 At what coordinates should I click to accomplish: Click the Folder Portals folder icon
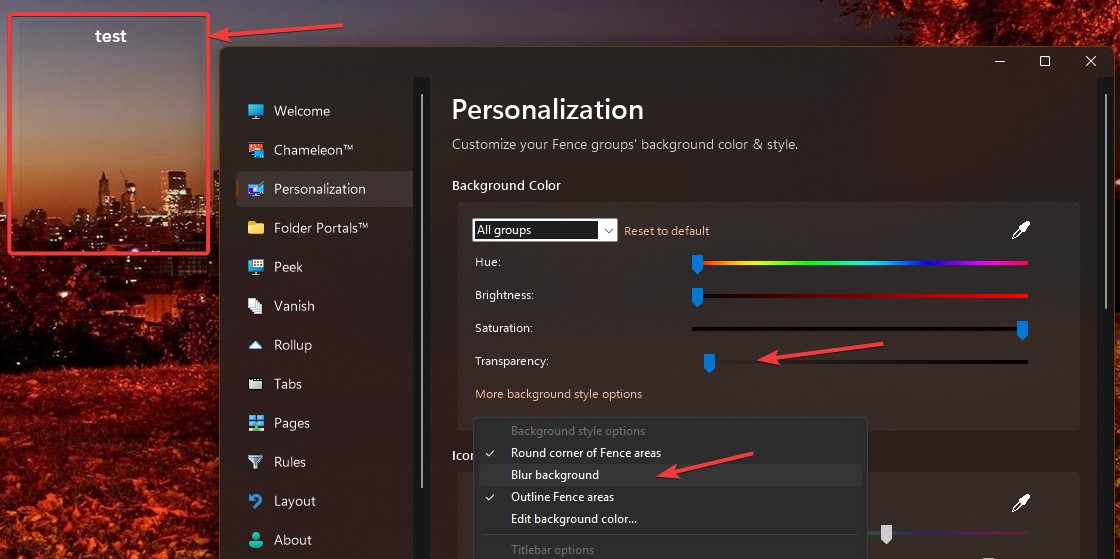[x=256, y=228]
